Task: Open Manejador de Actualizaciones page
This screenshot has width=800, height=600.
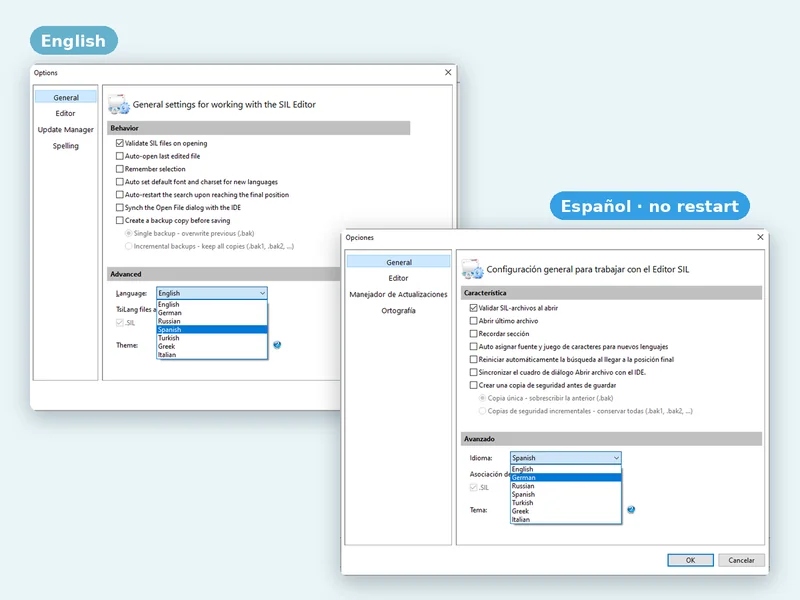Action: [398, 294]
